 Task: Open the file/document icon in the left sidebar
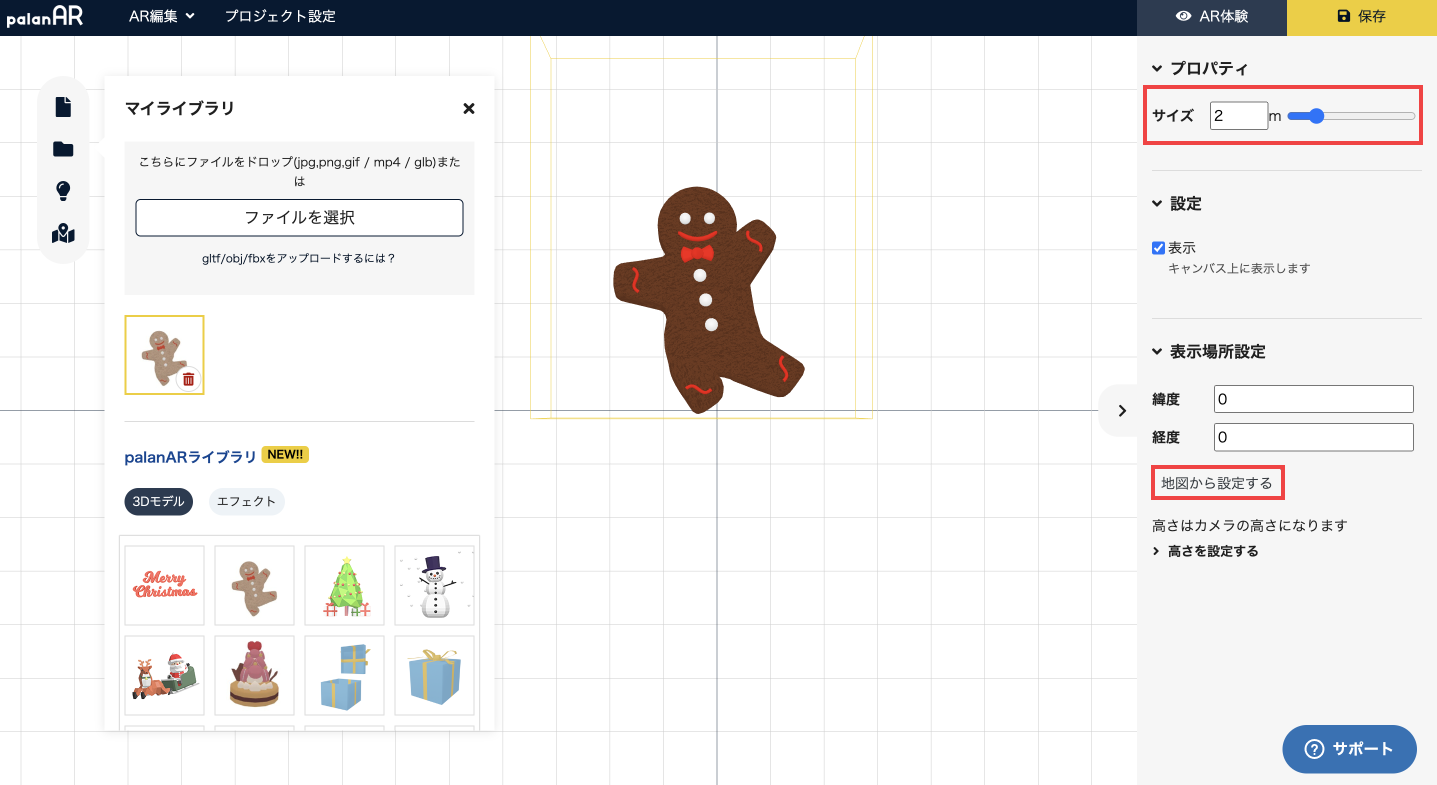pos(63,106)
